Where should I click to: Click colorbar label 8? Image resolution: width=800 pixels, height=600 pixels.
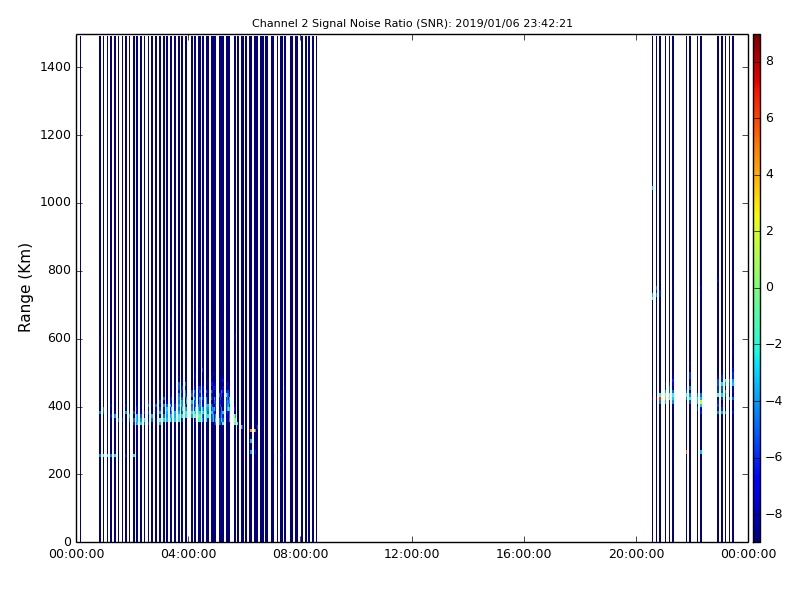(x=770, y=61)
